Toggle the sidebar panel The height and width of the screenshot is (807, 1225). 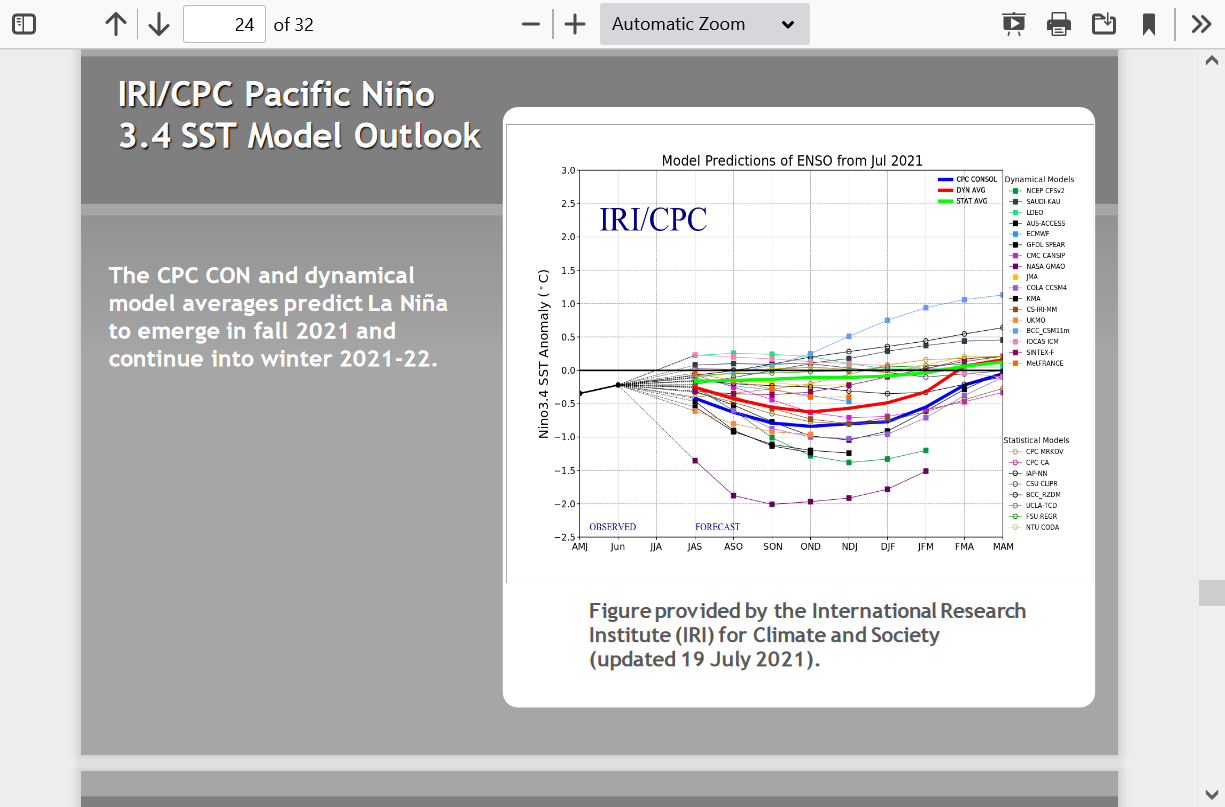24,24
